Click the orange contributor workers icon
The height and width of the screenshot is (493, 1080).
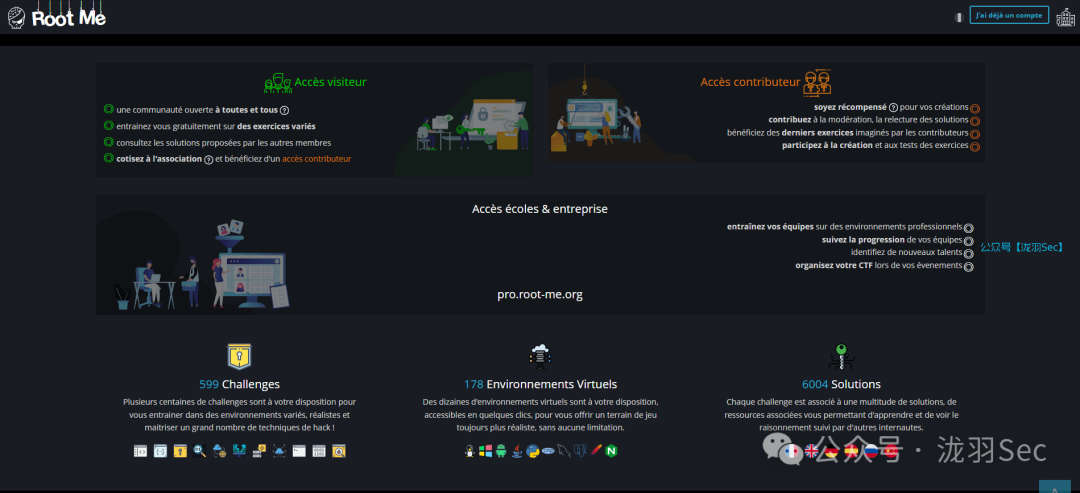click(817, 82)
